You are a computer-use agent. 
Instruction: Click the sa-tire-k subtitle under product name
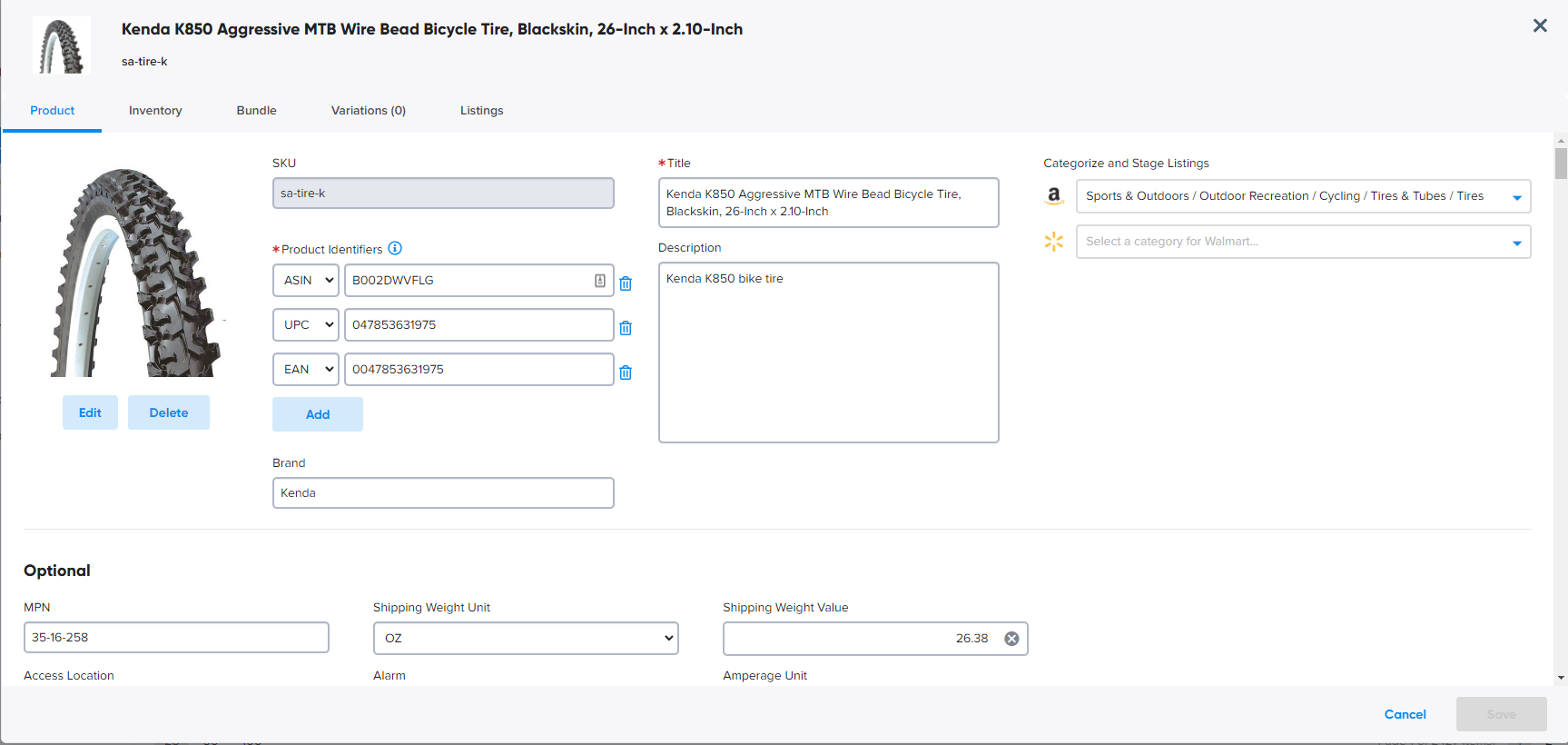pyautogui.click(x=144, y=62)
